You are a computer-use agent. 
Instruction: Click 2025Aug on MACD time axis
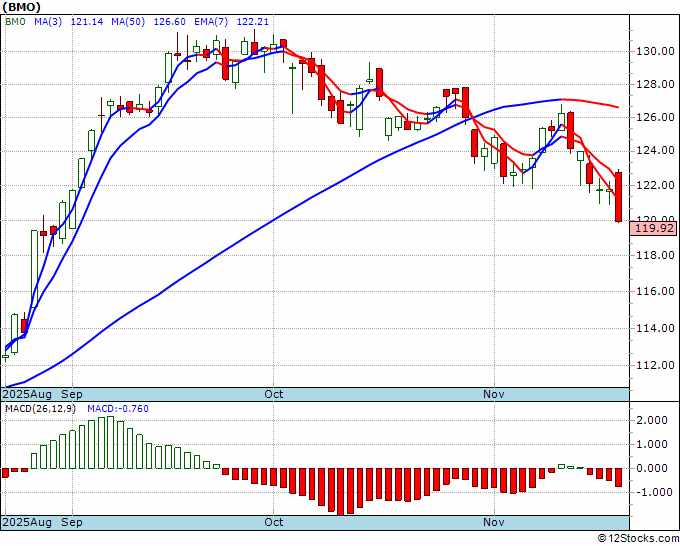pos(27,522)
